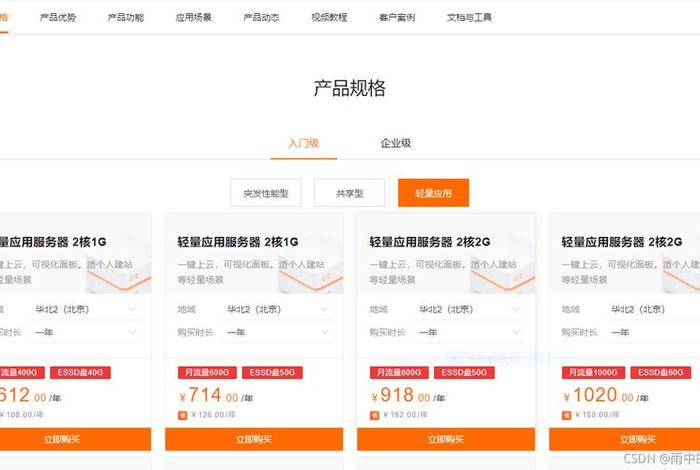Click the ESSD盘50G badge in the ¥714 card

coord(272,372)
